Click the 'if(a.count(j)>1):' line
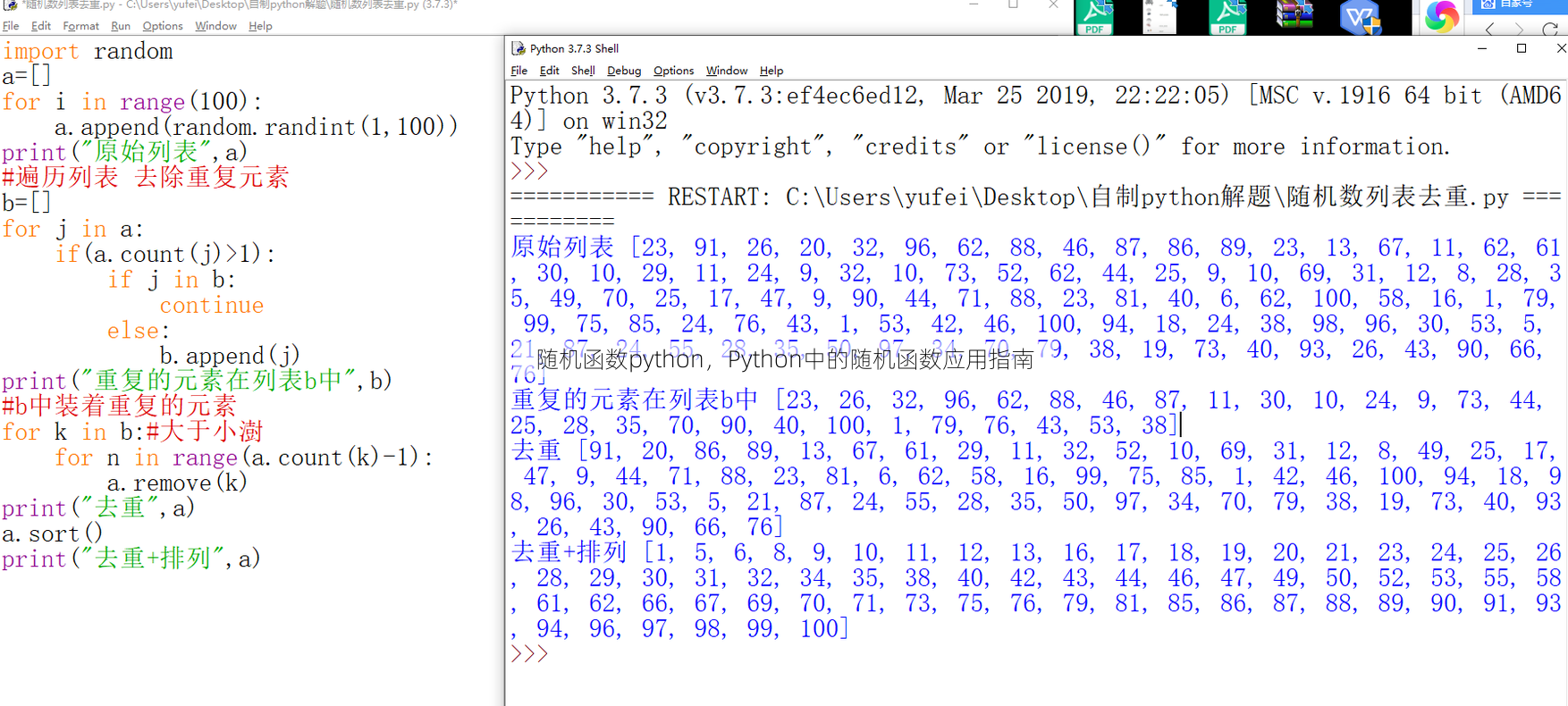Image resolution: width=1568 pixels, height=706 pixels. point(165,255)
